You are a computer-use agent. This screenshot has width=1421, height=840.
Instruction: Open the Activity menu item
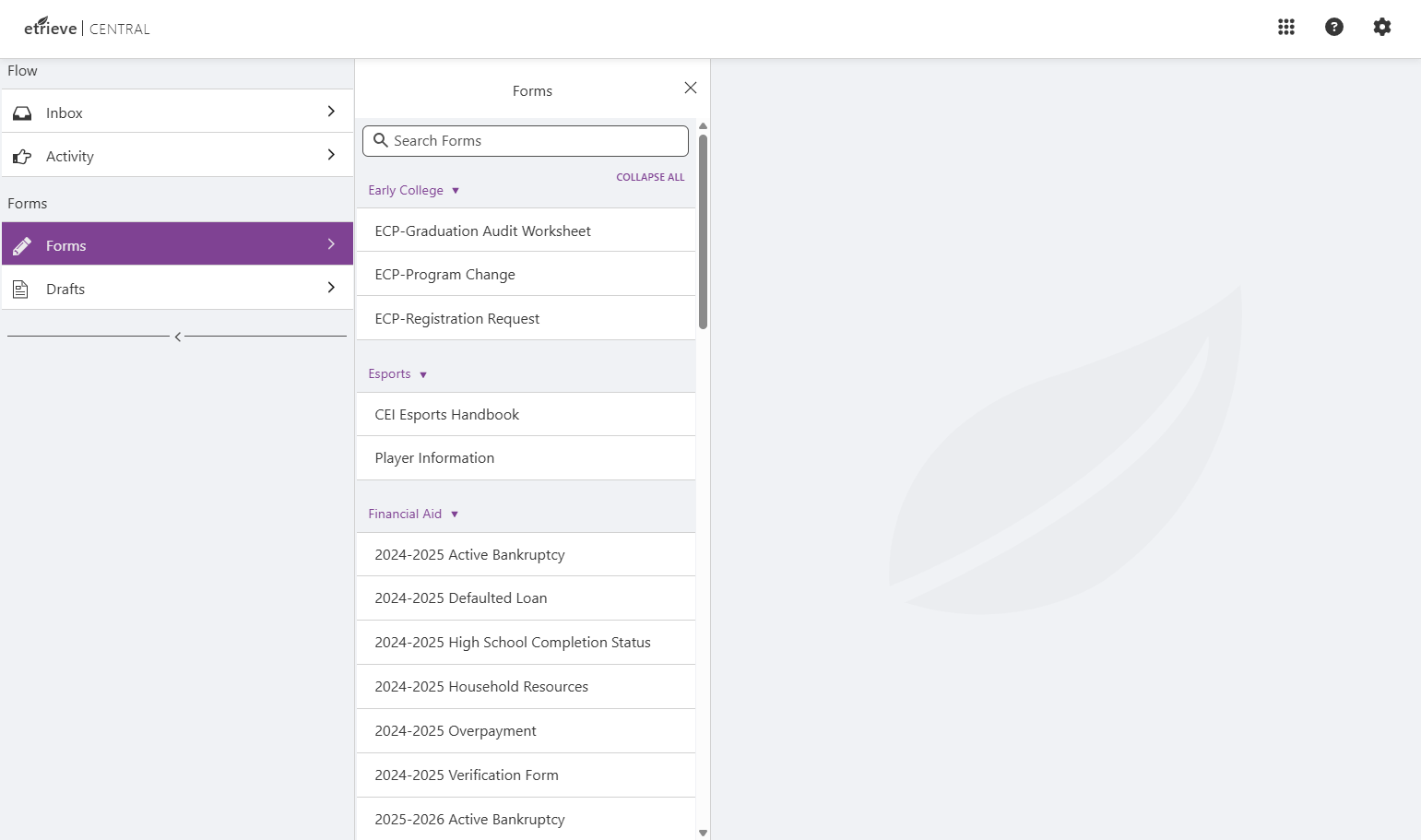pyautogui.click(x=177, y=155)
